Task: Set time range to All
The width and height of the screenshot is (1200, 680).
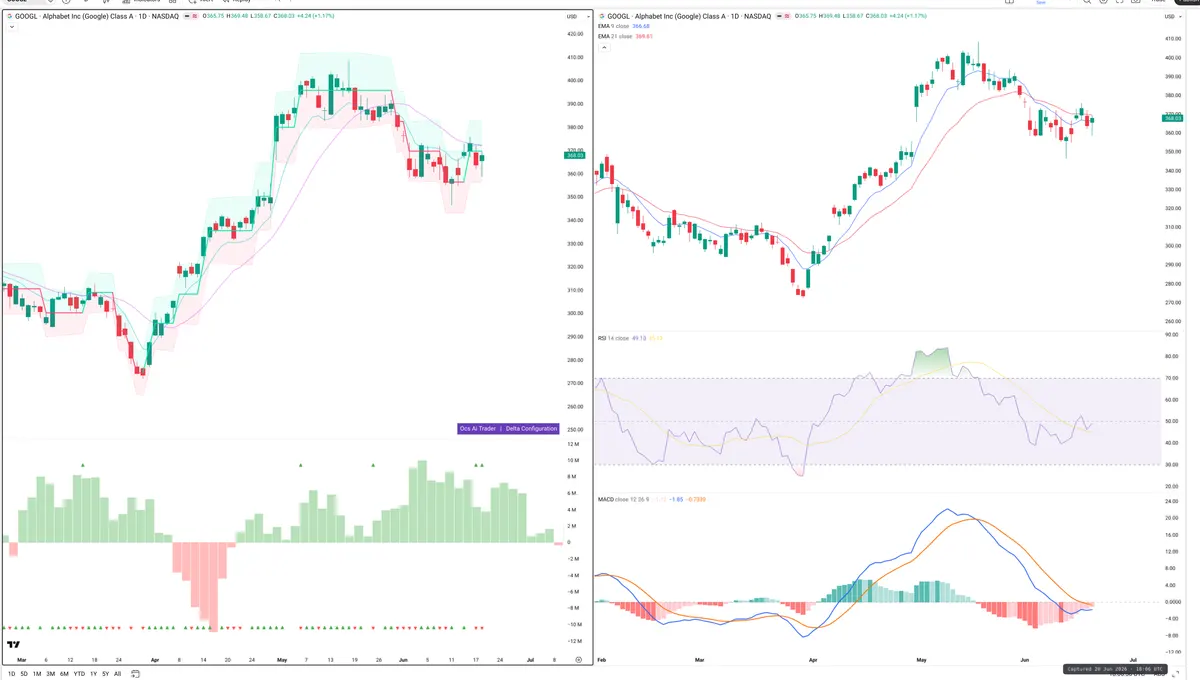Action: click(117, 674)
